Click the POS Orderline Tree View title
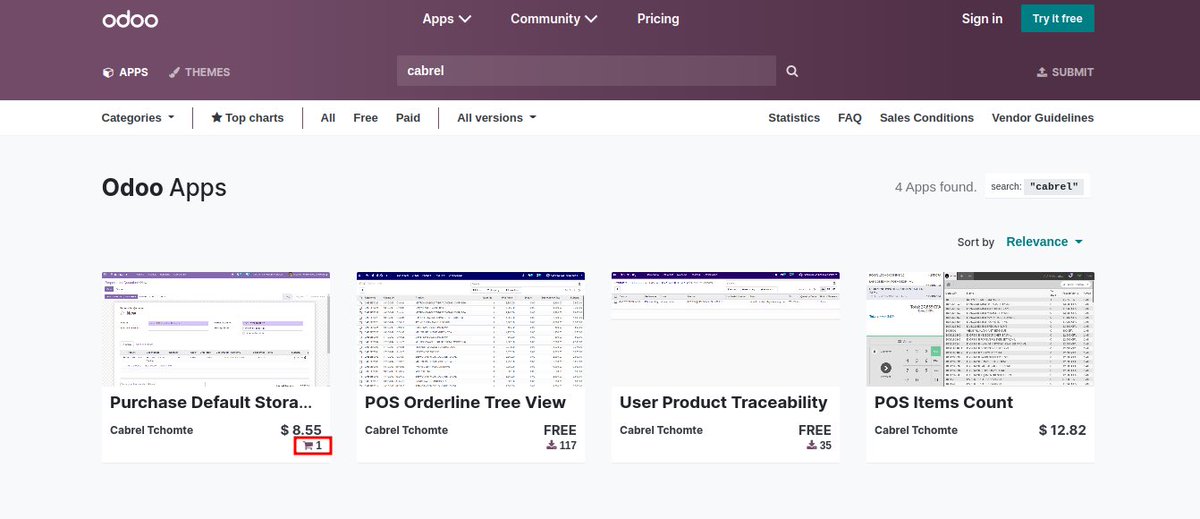Viewport: 1200px width, 519px height. (465, 403)
